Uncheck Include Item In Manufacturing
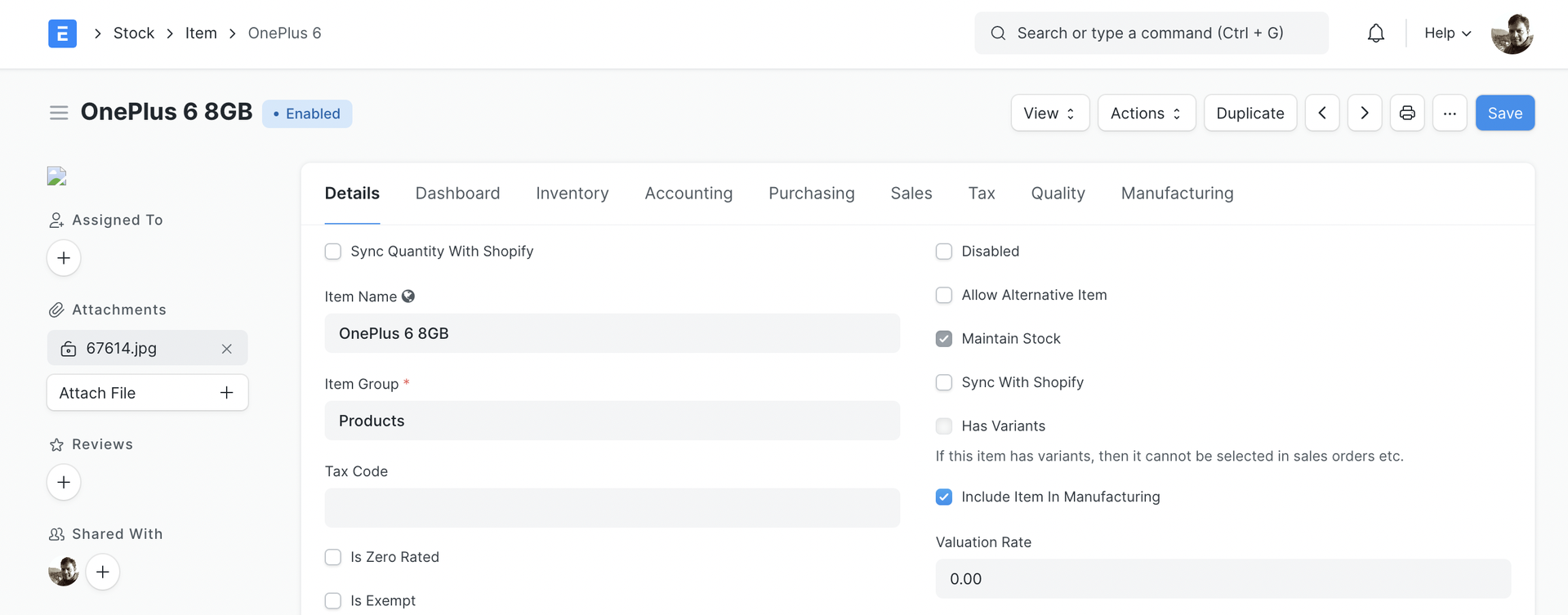Image resolution: width=1568 pixels, height=615 pixels. point(944,497)
